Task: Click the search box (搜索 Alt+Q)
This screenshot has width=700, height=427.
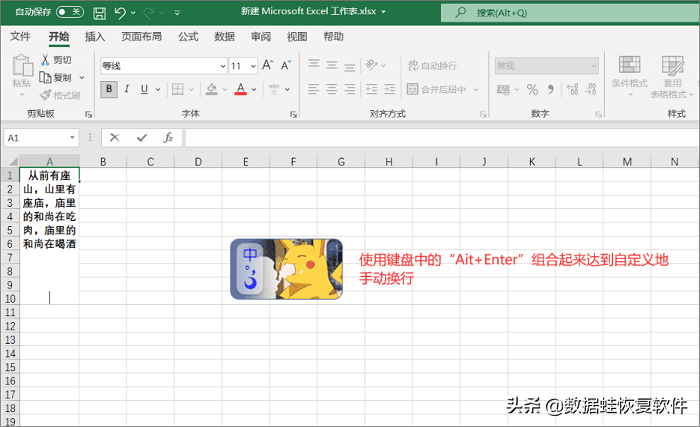Action: coord(570,13)
